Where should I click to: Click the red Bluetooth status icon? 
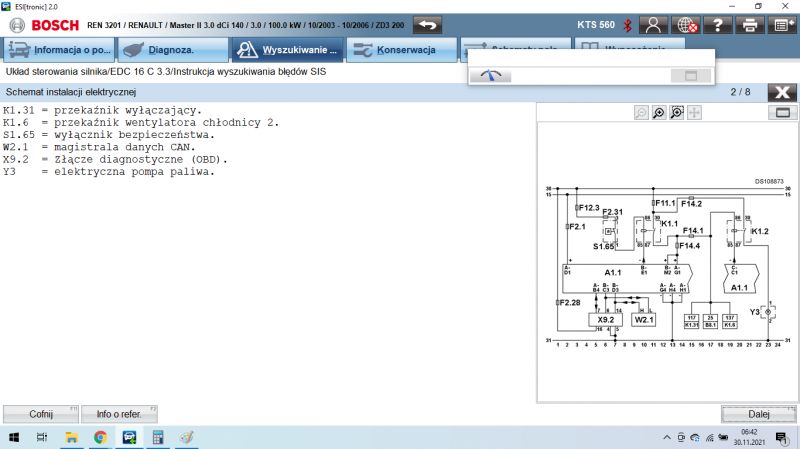(x=628, y=25)
